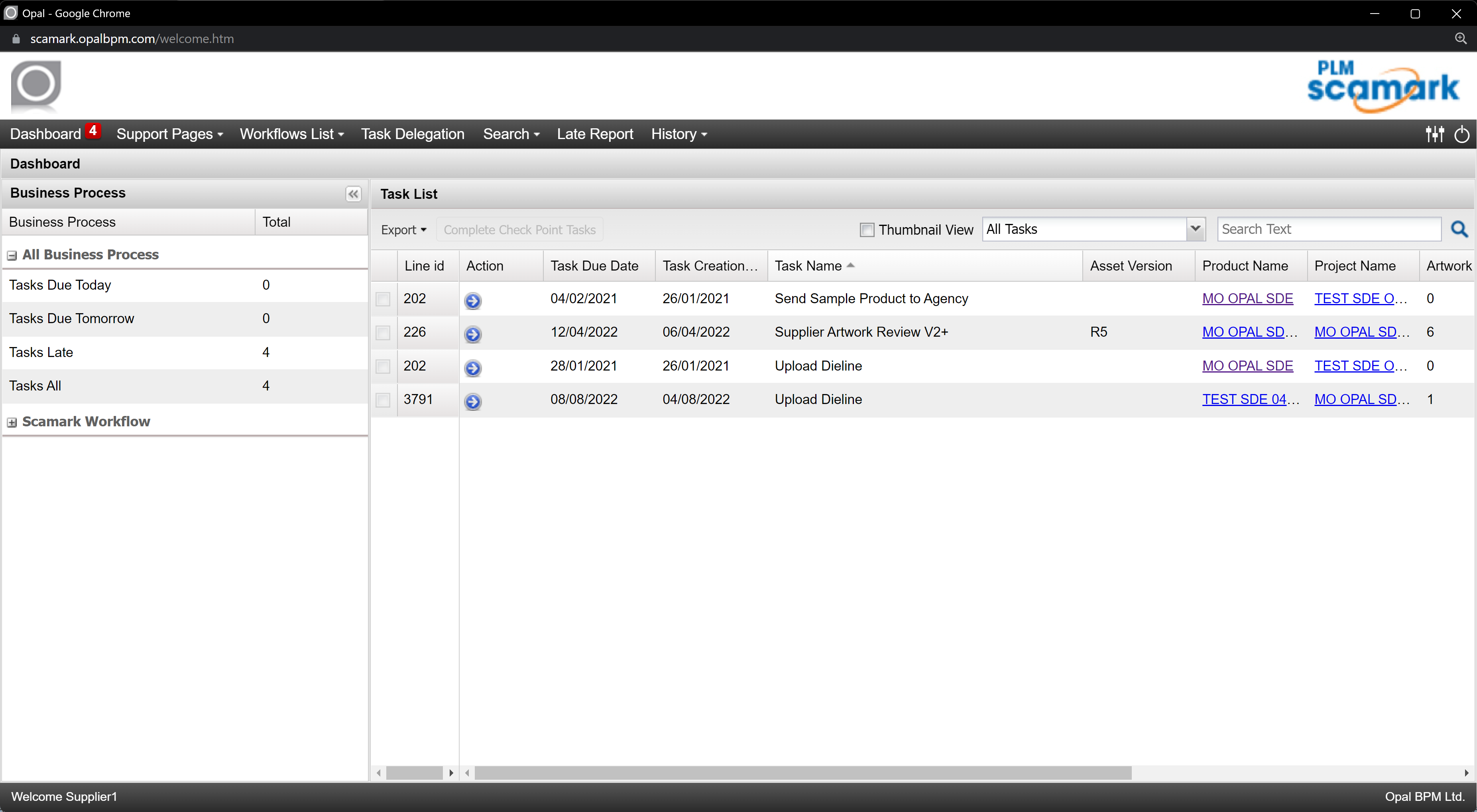Enable Thumbnail View
1477x812 pixels.
(867, 229)
